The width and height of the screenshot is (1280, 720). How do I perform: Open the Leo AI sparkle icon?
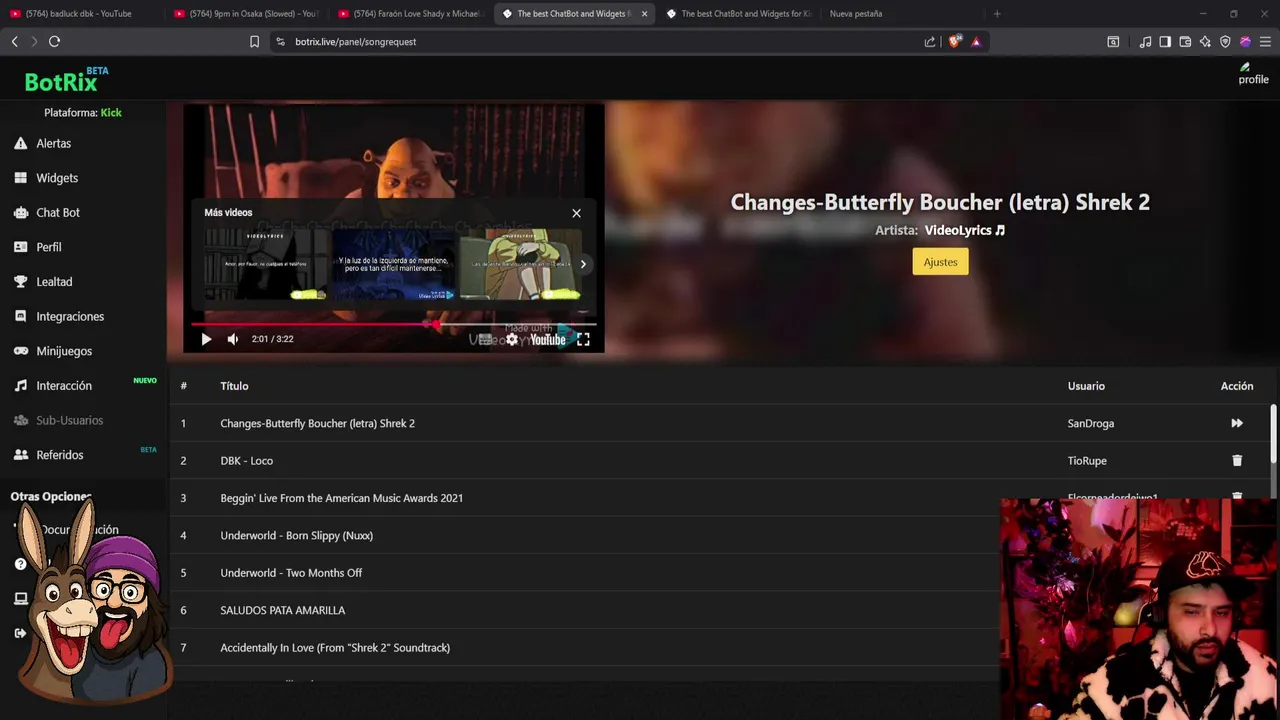click(1205, 41)
